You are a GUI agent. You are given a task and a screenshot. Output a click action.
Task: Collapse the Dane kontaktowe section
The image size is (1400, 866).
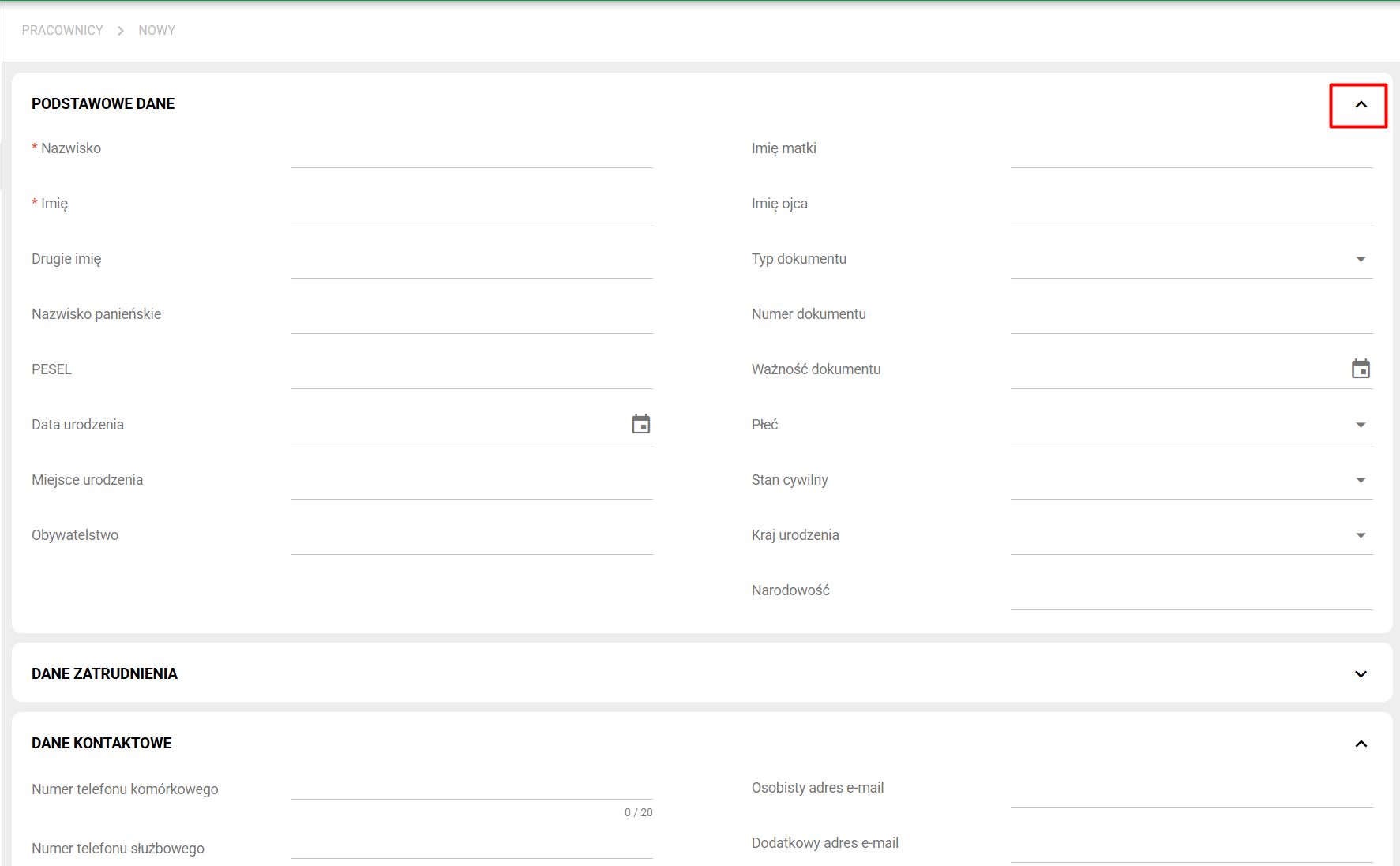pyautogui.click(x=1361, y=744)
